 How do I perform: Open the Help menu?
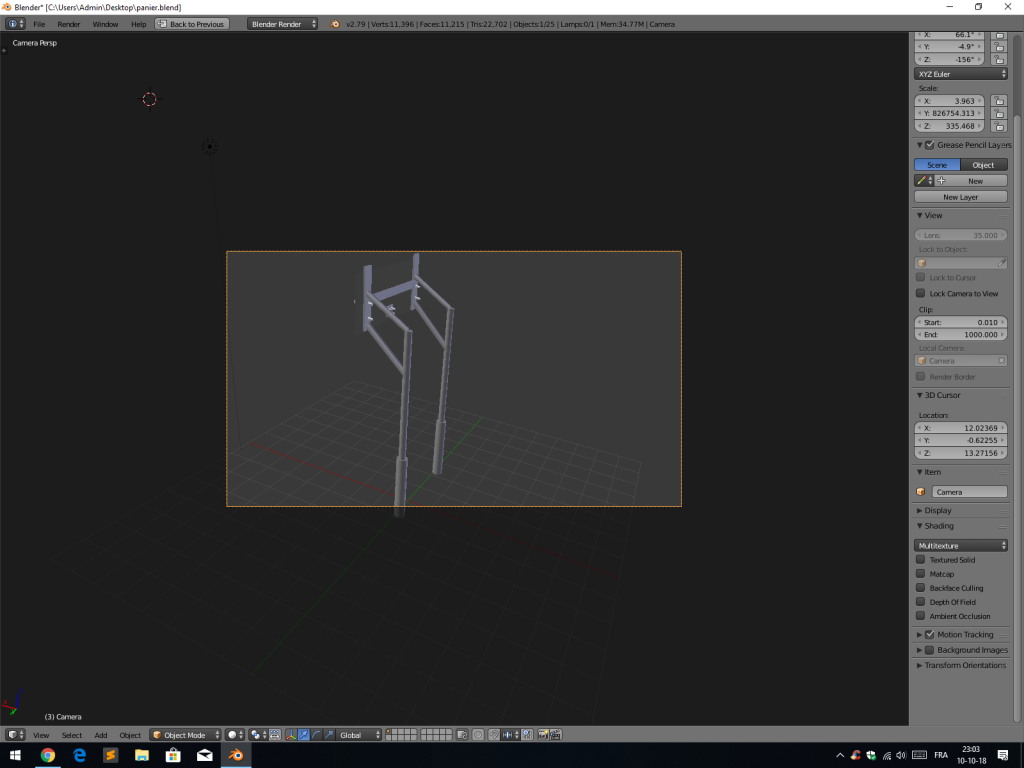click(x=138, y=24)
